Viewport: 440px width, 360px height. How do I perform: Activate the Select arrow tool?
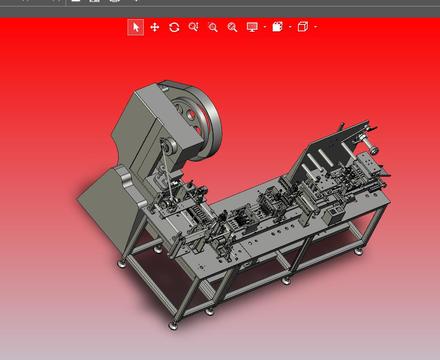[136, 27]
